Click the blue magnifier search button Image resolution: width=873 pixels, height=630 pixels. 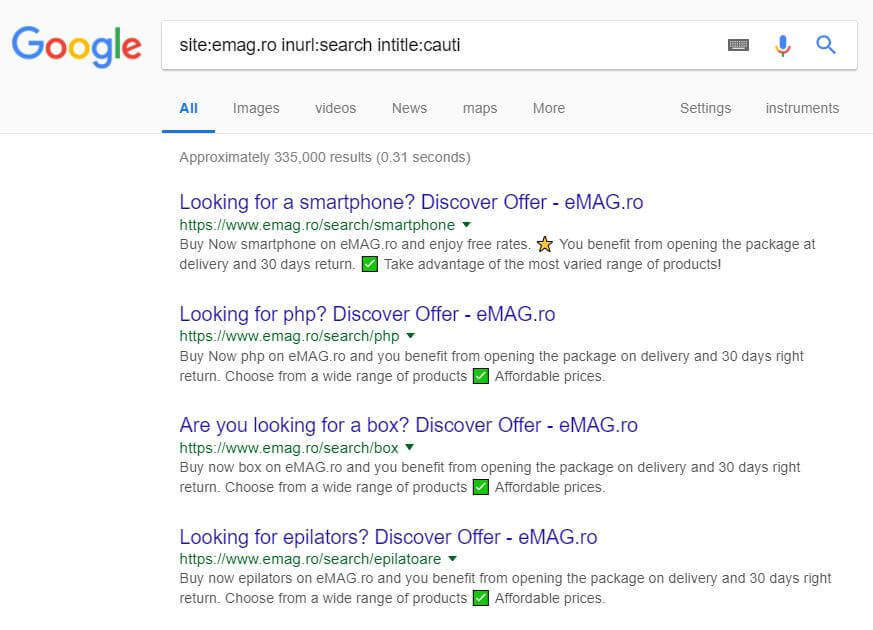click(x=826, y=45)
